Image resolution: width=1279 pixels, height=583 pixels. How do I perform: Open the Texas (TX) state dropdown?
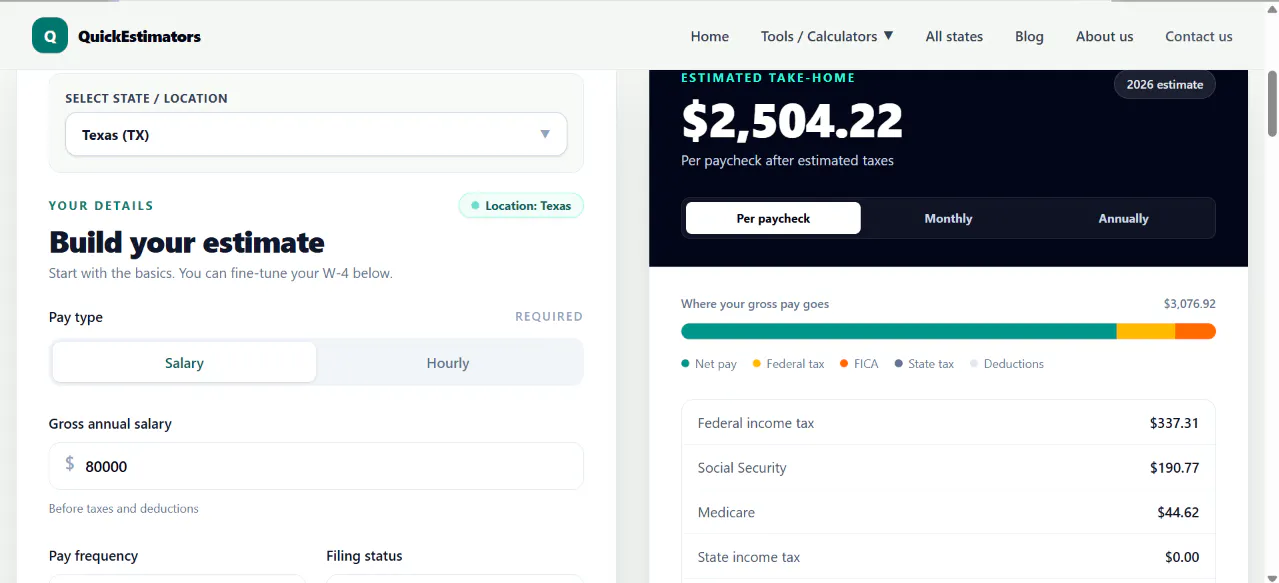tap(316, 134)
